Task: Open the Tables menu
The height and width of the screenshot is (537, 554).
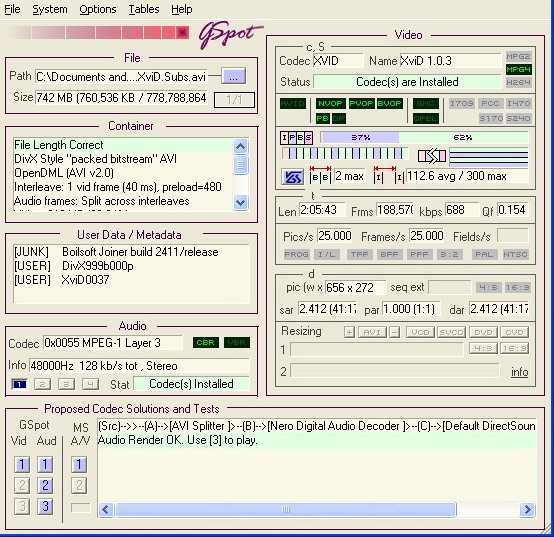Action: 144,9
